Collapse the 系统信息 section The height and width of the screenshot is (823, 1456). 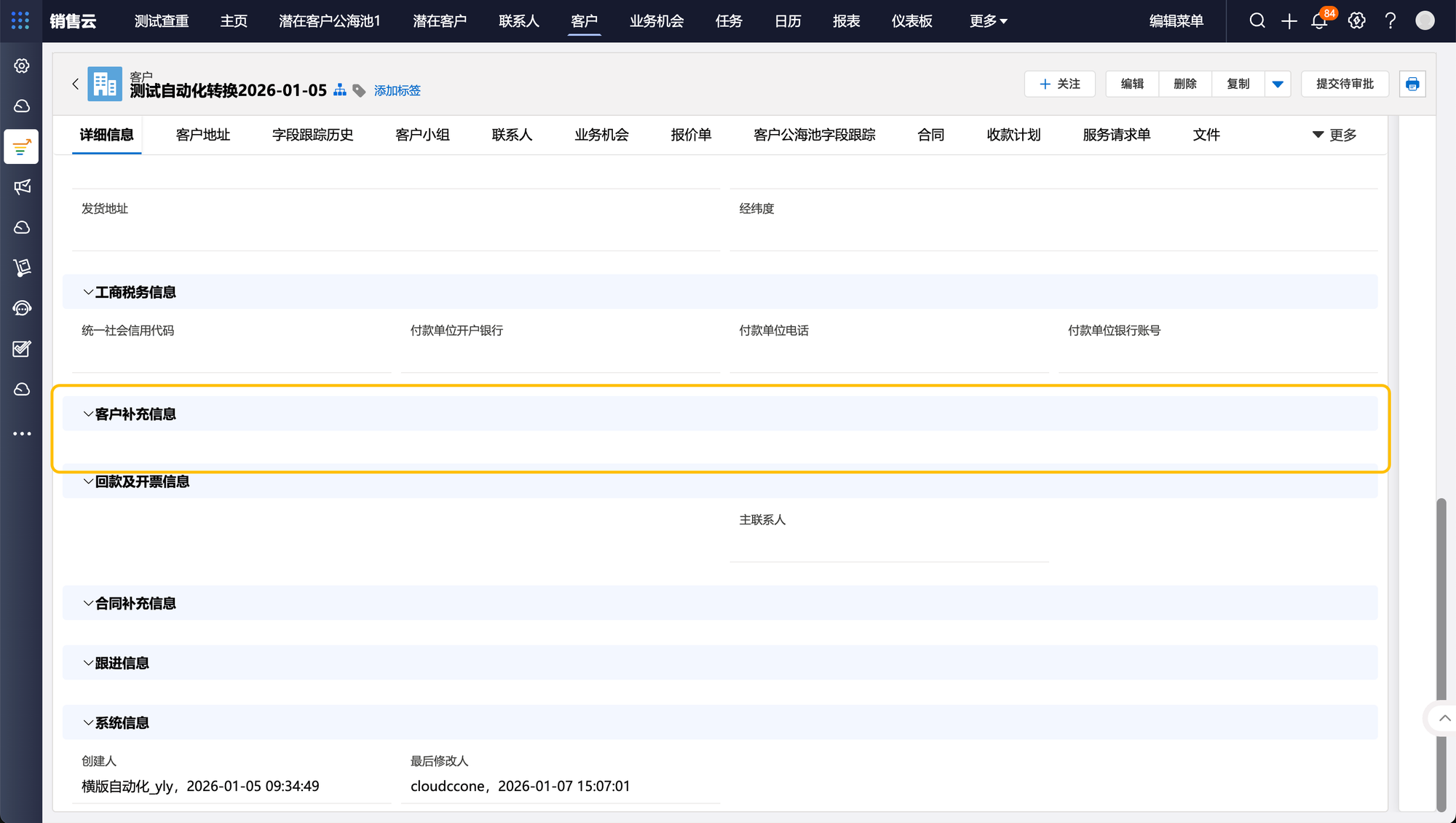[88, 723]
